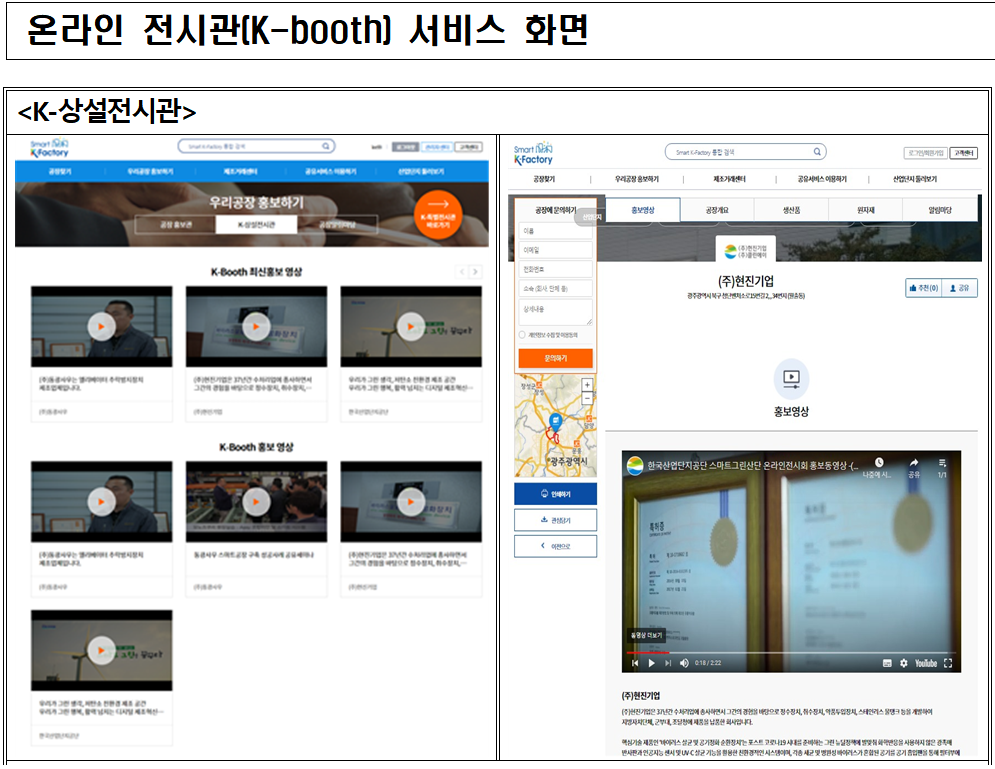Submit the inquiry with the 문의하기 button

pyautogui.click(x=558, y=356)
